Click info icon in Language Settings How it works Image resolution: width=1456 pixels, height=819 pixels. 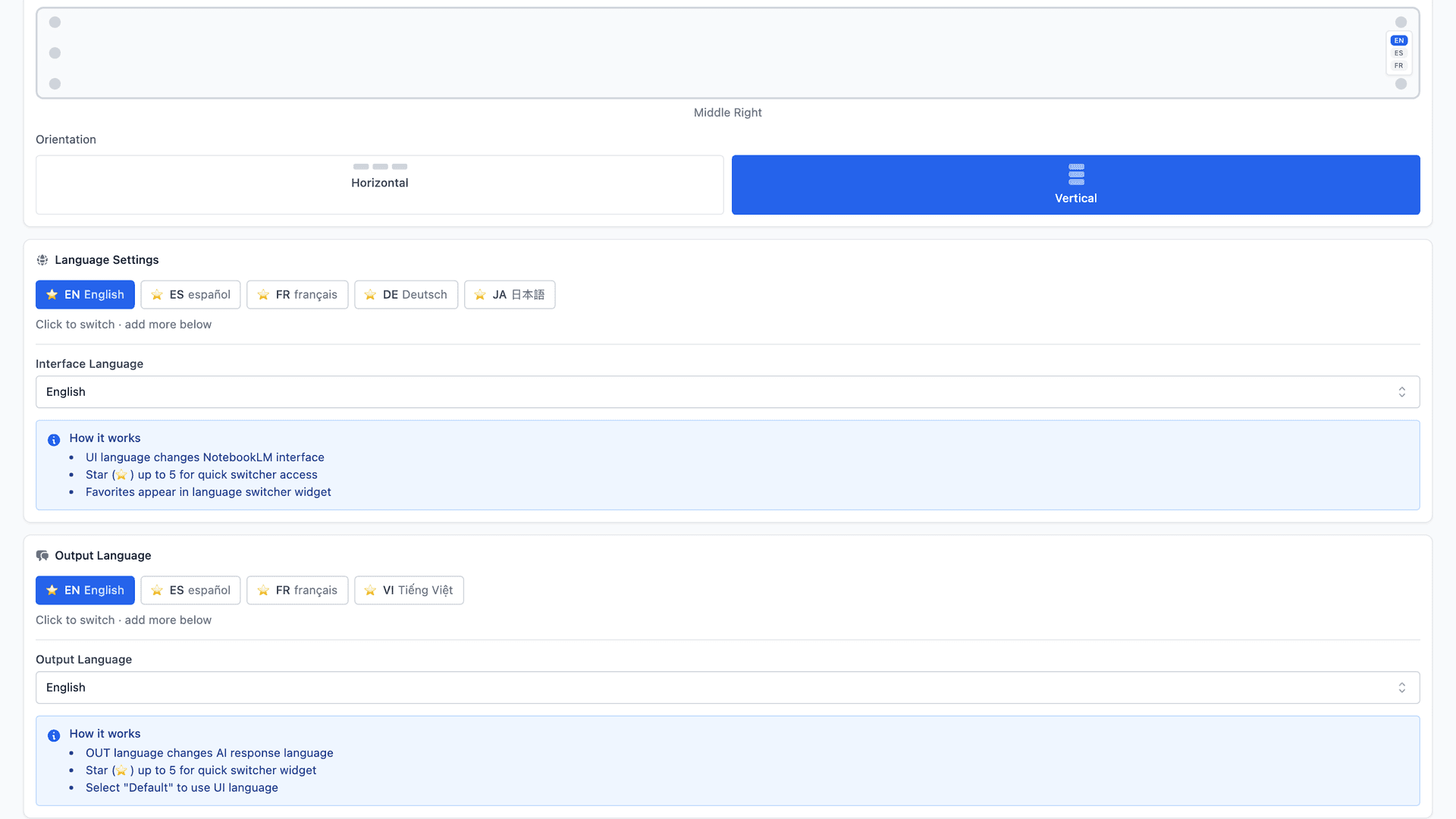point(54,440)
